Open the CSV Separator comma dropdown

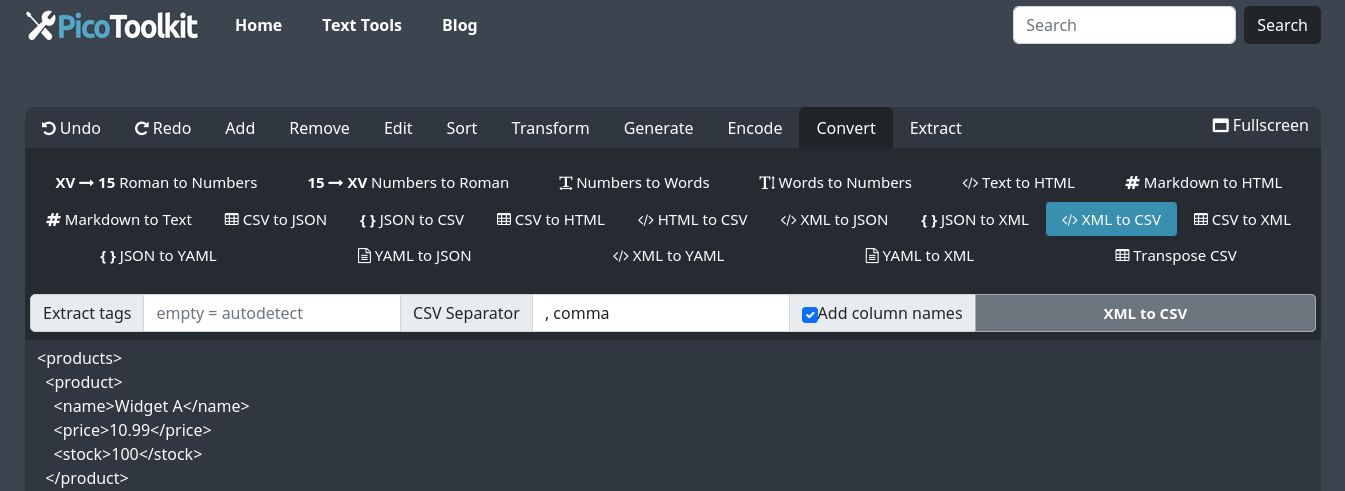(660, 313)
